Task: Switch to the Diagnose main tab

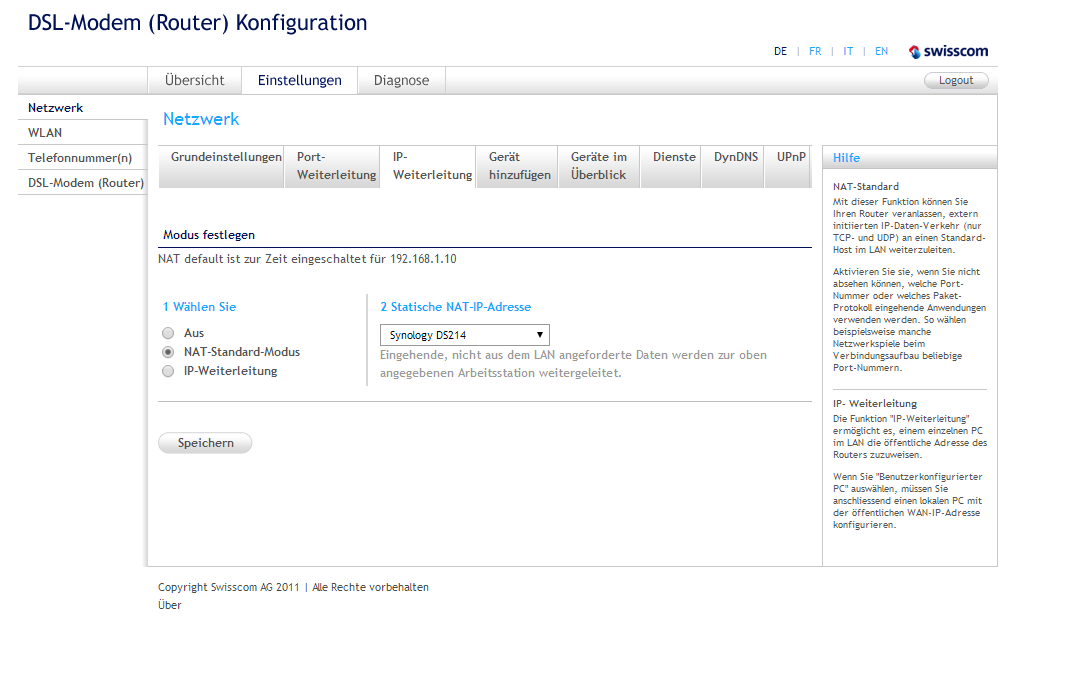Action: pos(401,80)
